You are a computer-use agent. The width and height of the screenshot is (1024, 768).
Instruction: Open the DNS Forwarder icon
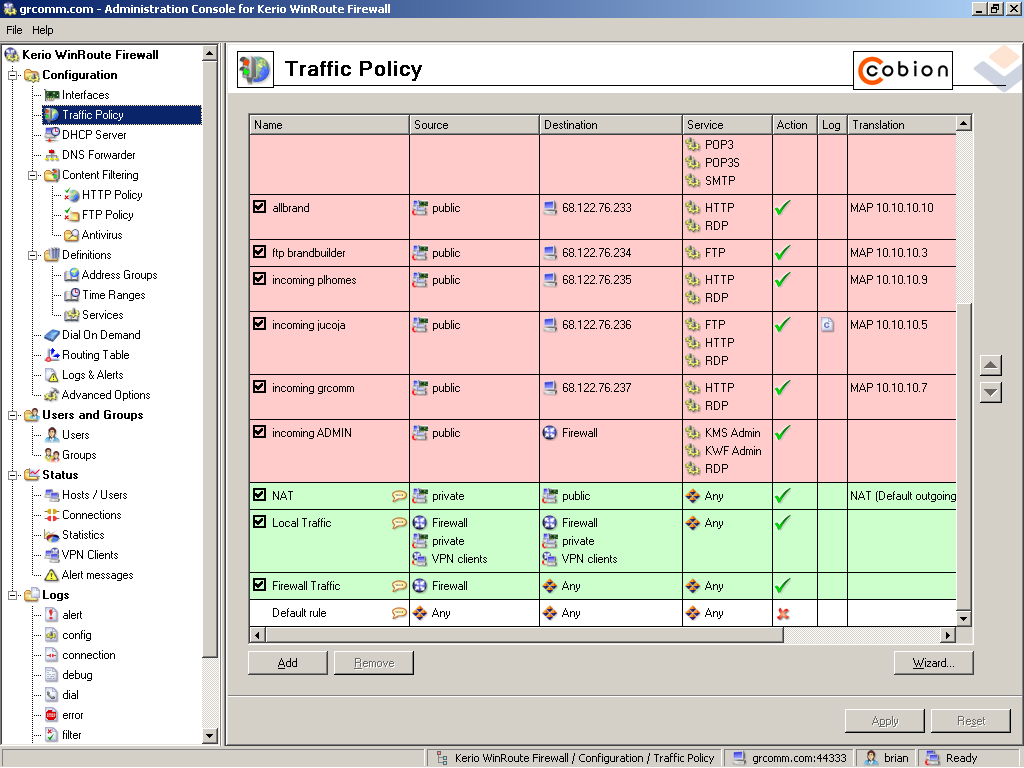coord(52,155)
